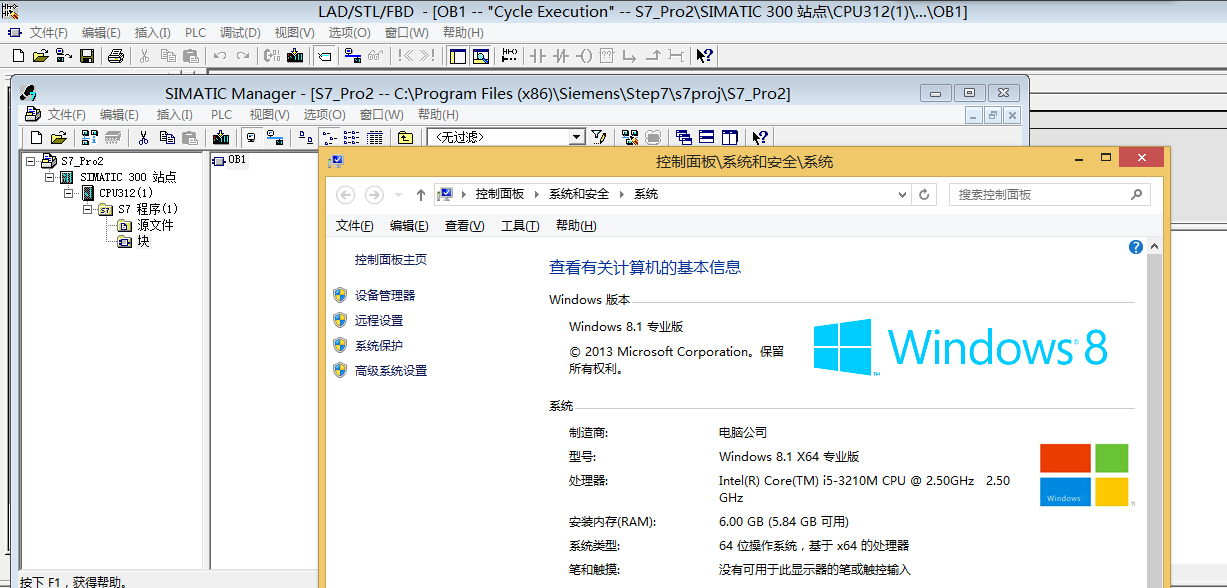This screenshot has height=588, width=1227.
Task: Click the Print icon in editor toolbar
Action: click(x=116, y=56)
